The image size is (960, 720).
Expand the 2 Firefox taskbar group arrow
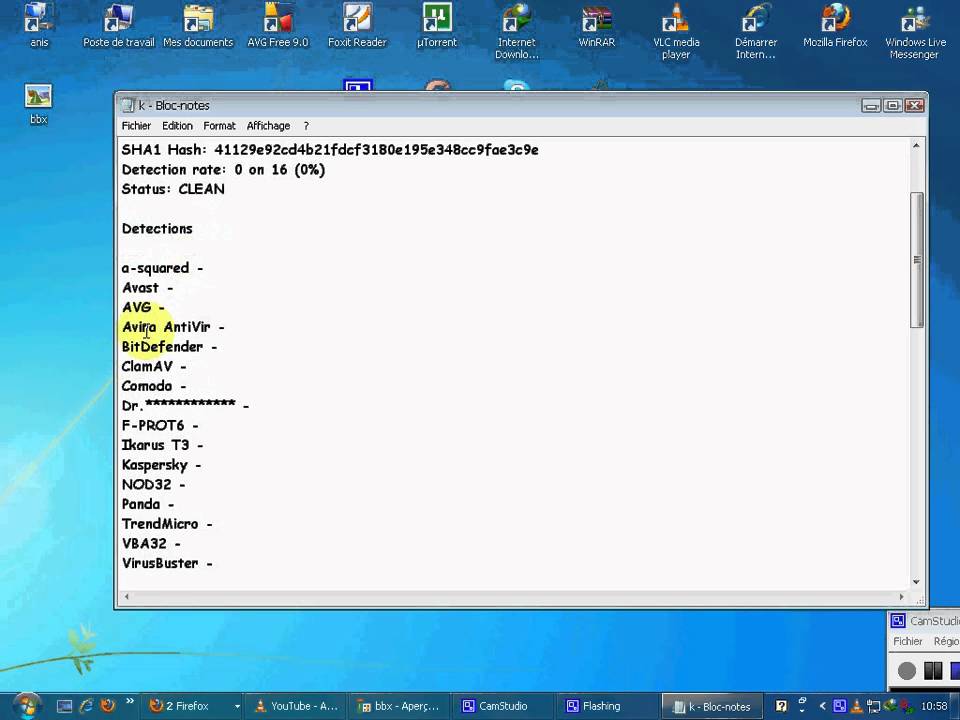[x=237, y=707]
